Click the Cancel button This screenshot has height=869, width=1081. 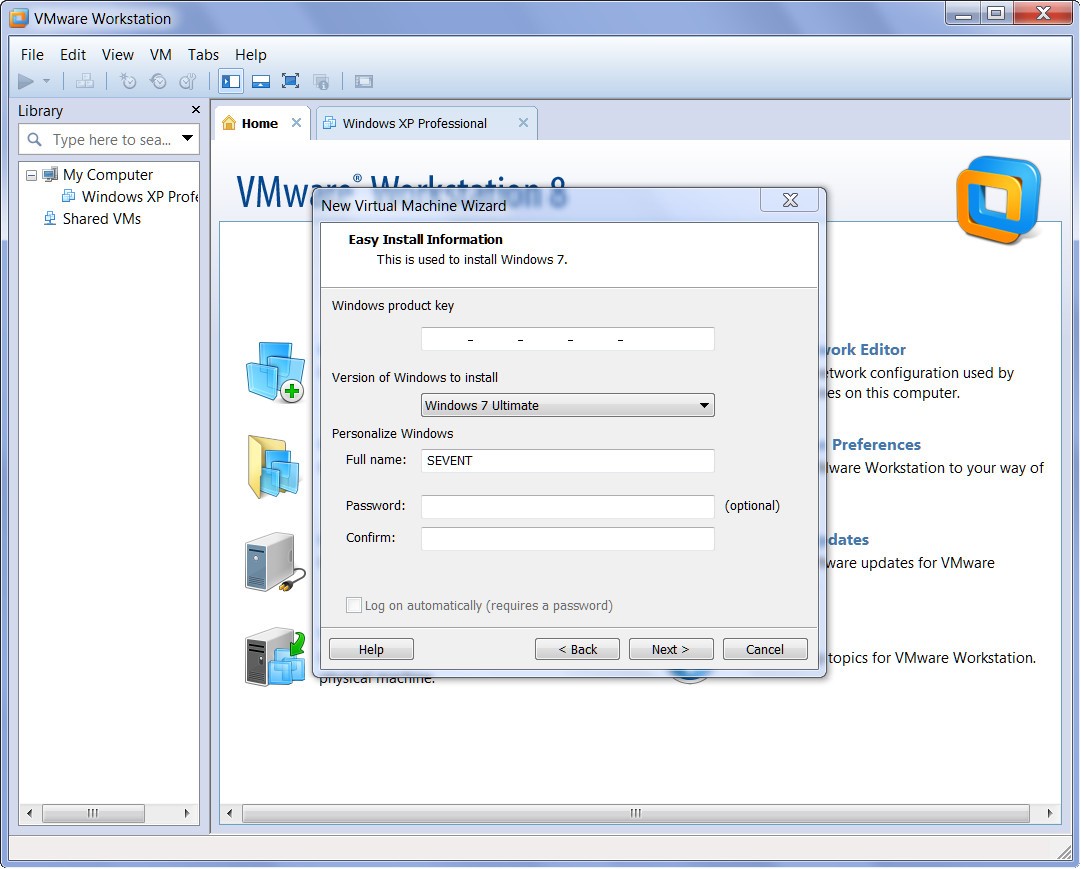(765, 649)
